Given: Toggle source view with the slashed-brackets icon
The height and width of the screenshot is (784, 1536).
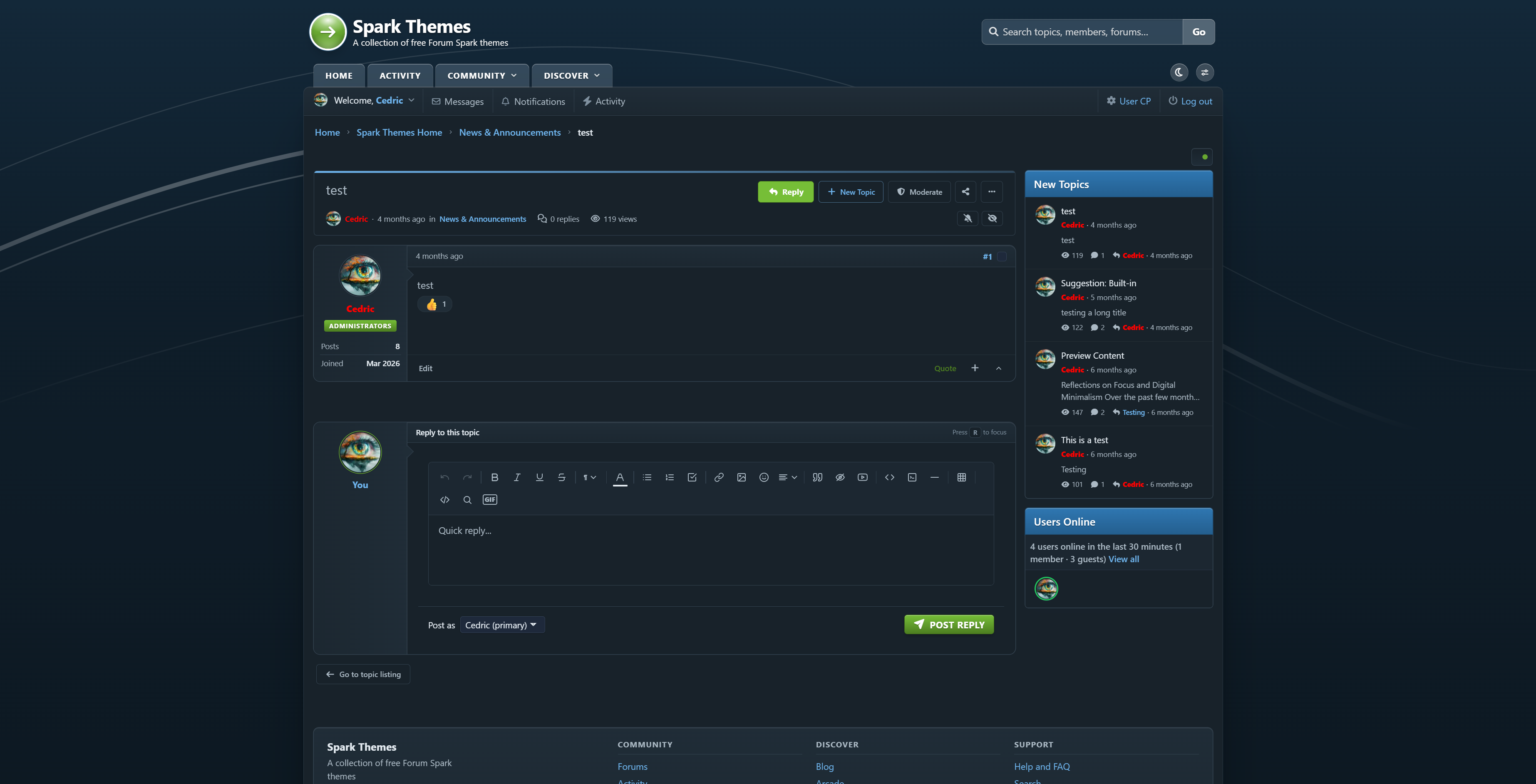Looking at the screenshot, I should pos(445,500).
